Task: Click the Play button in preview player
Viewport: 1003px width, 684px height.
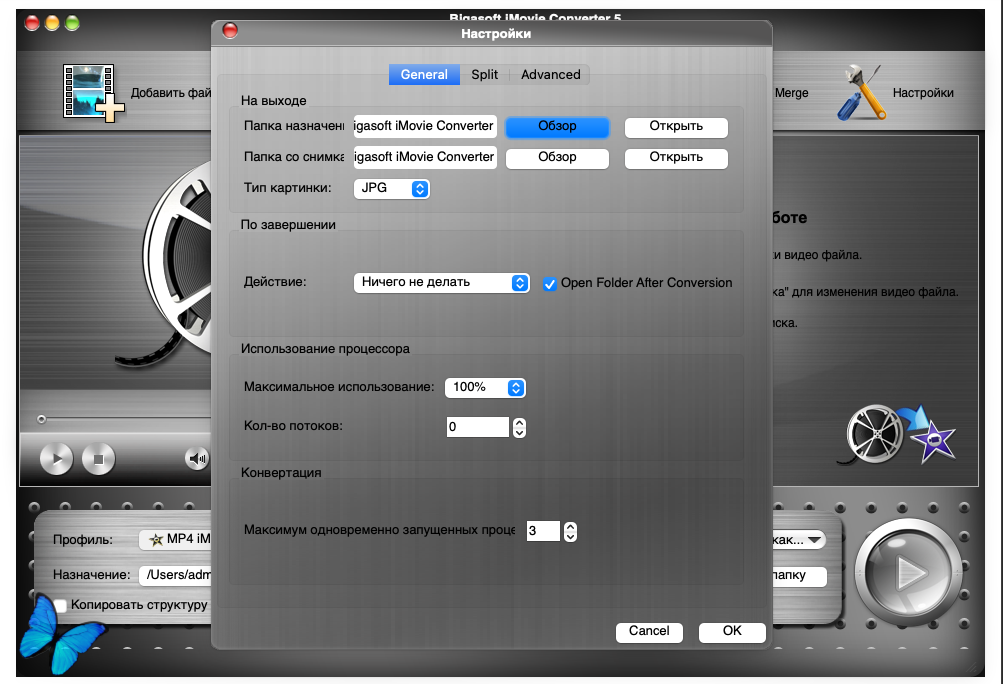Action: [x=56, y=458]
